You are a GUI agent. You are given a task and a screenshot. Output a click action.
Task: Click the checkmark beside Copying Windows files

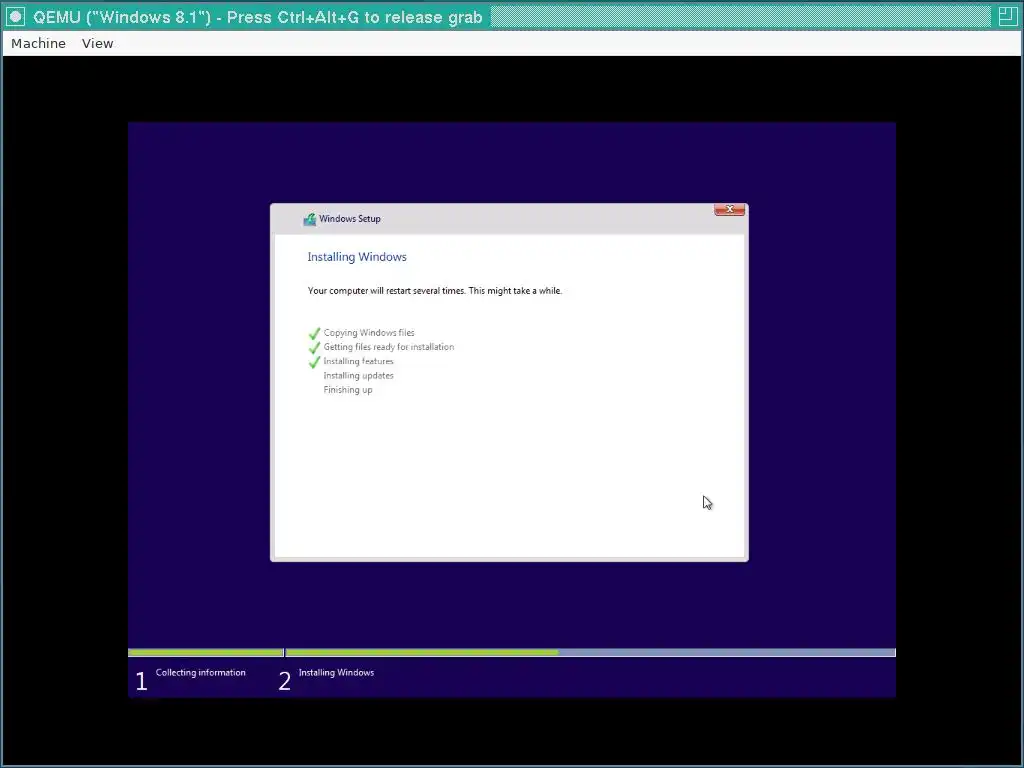click(314, 333)
